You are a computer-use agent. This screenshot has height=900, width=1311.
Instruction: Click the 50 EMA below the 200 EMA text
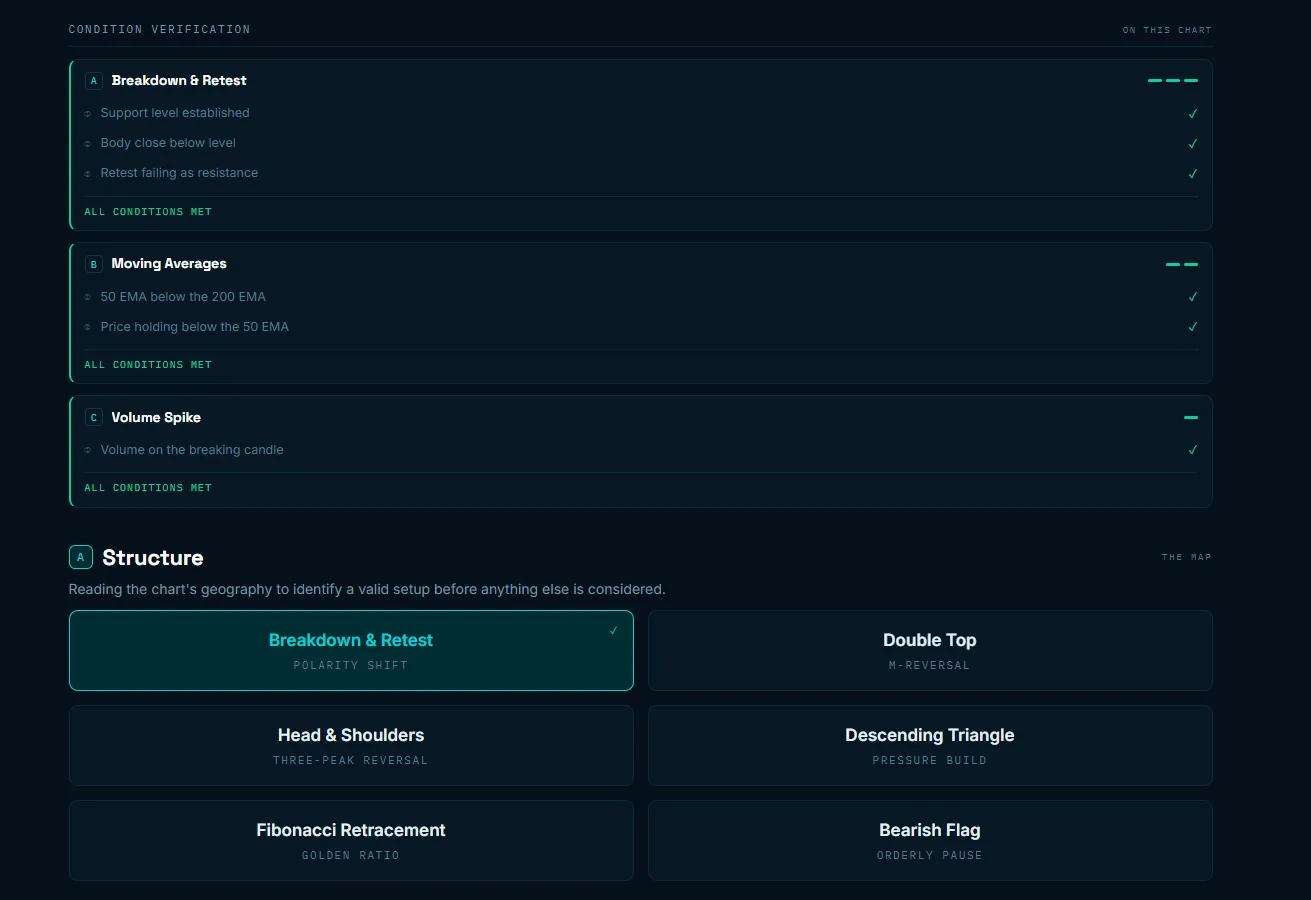pos(183,297)
